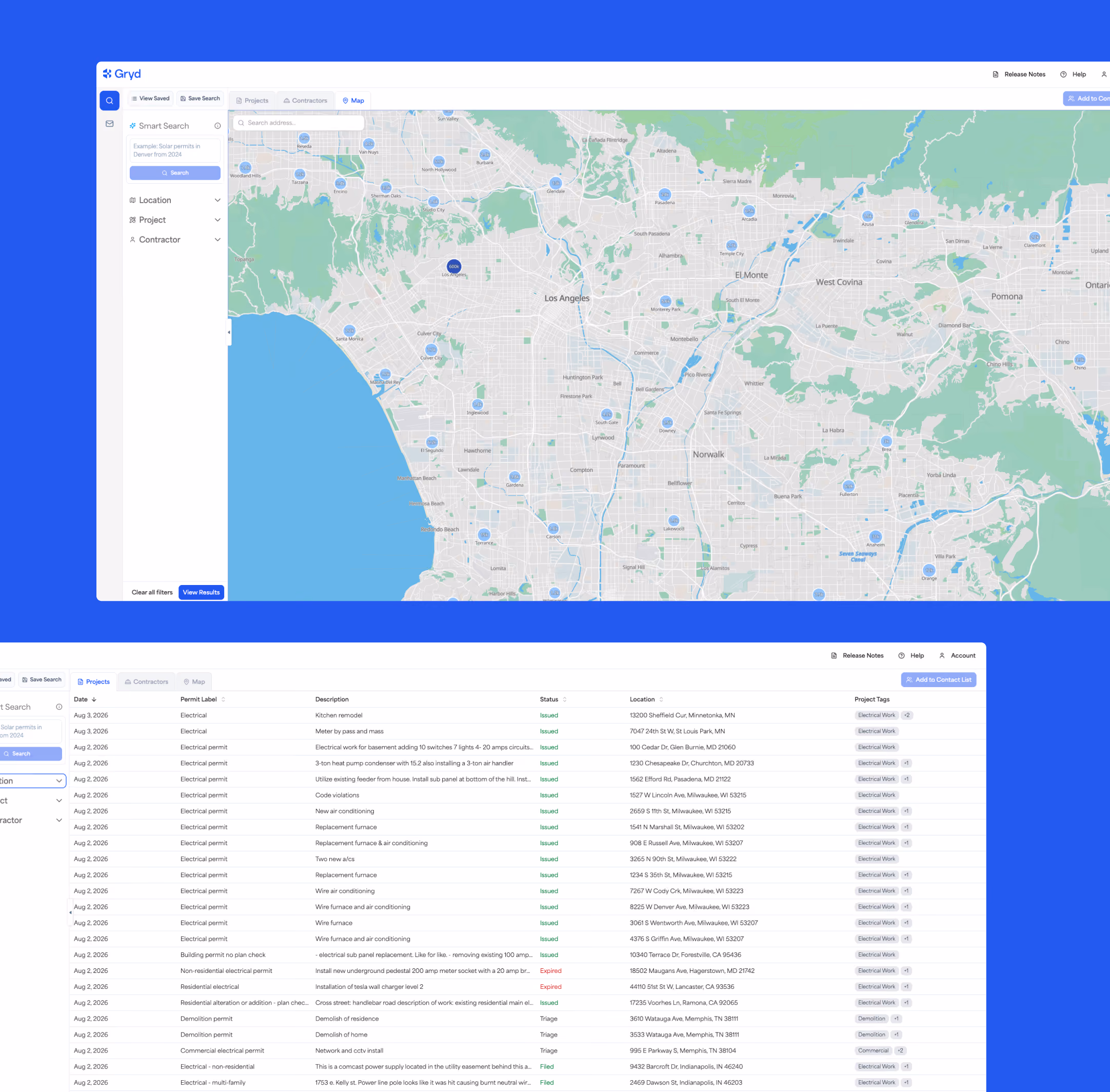Collapse the sidebar using the map-edge arrow handle

(229, 332)
